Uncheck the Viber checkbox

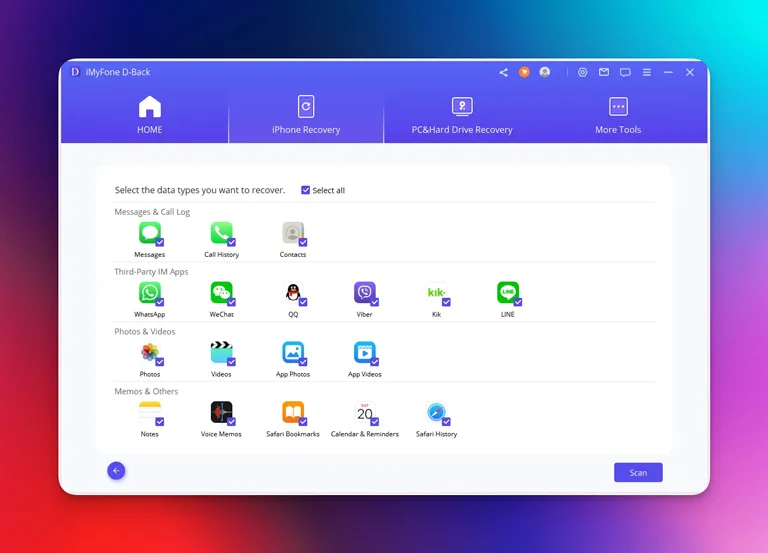coord(374,302)
